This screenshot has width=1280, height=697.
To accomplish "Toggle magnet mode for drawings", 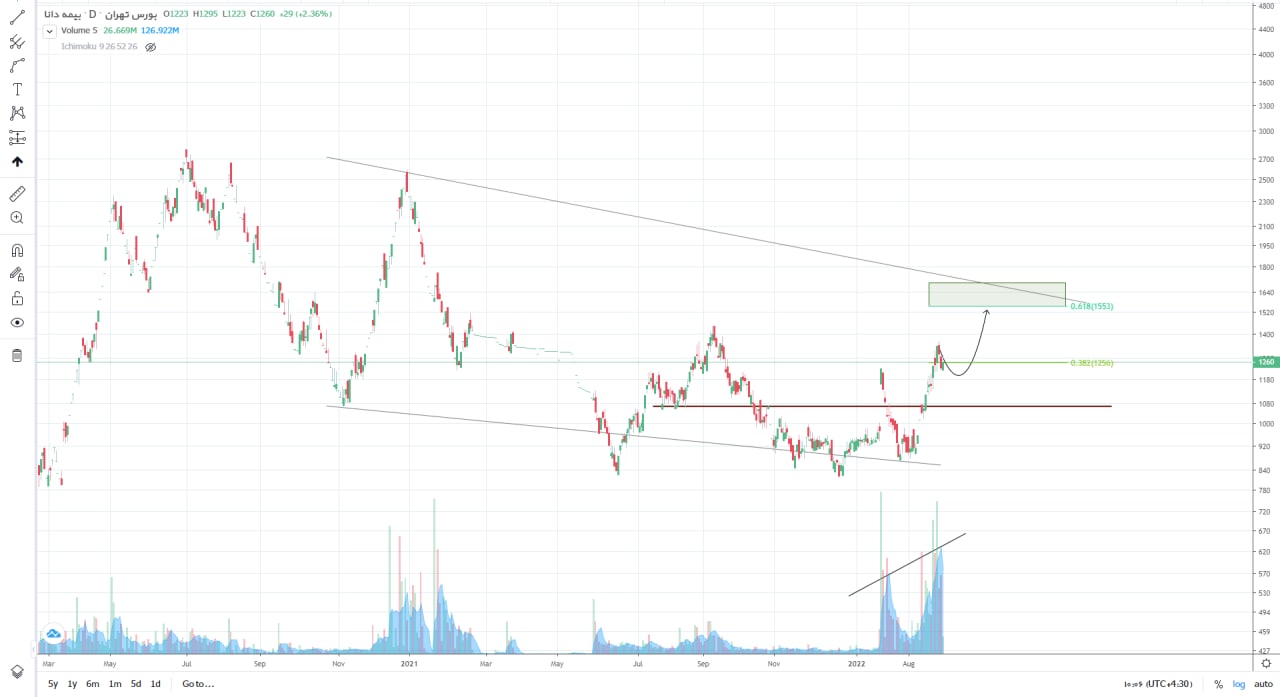I will [17, 251].
